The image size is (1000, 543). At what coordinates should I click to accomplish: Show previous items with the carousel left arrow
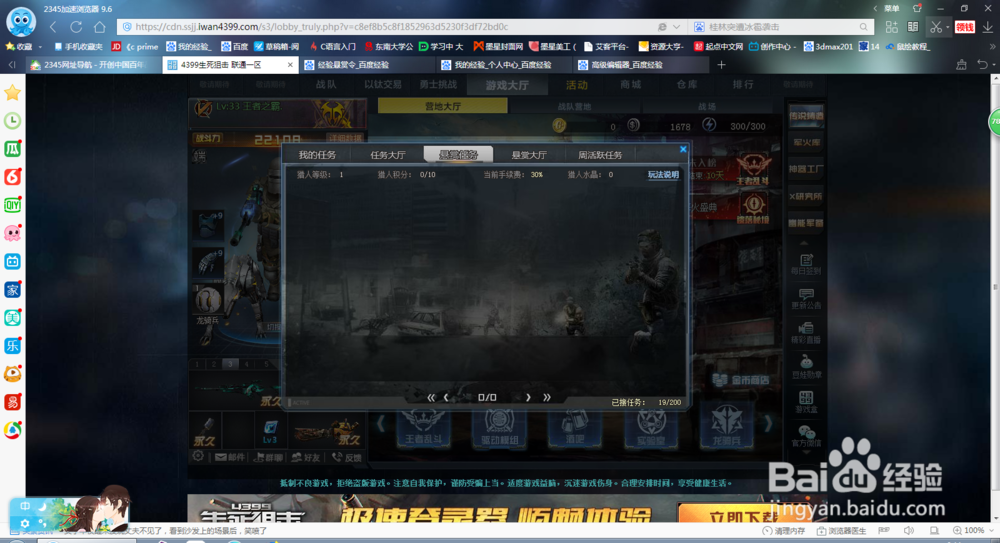click(x=381, y=423)
